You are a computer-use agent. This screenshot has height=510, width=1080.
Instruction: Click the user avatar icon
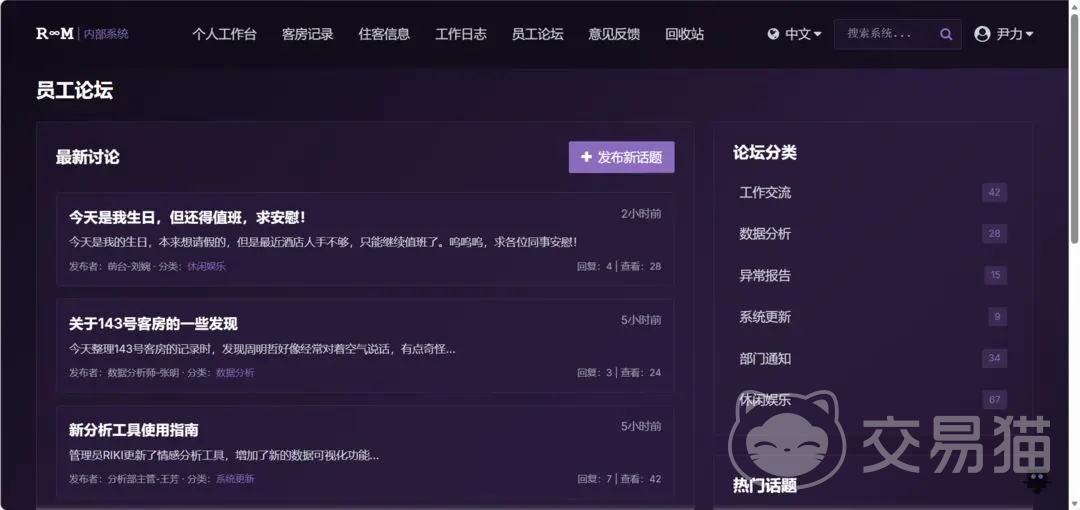coord(982,34)
